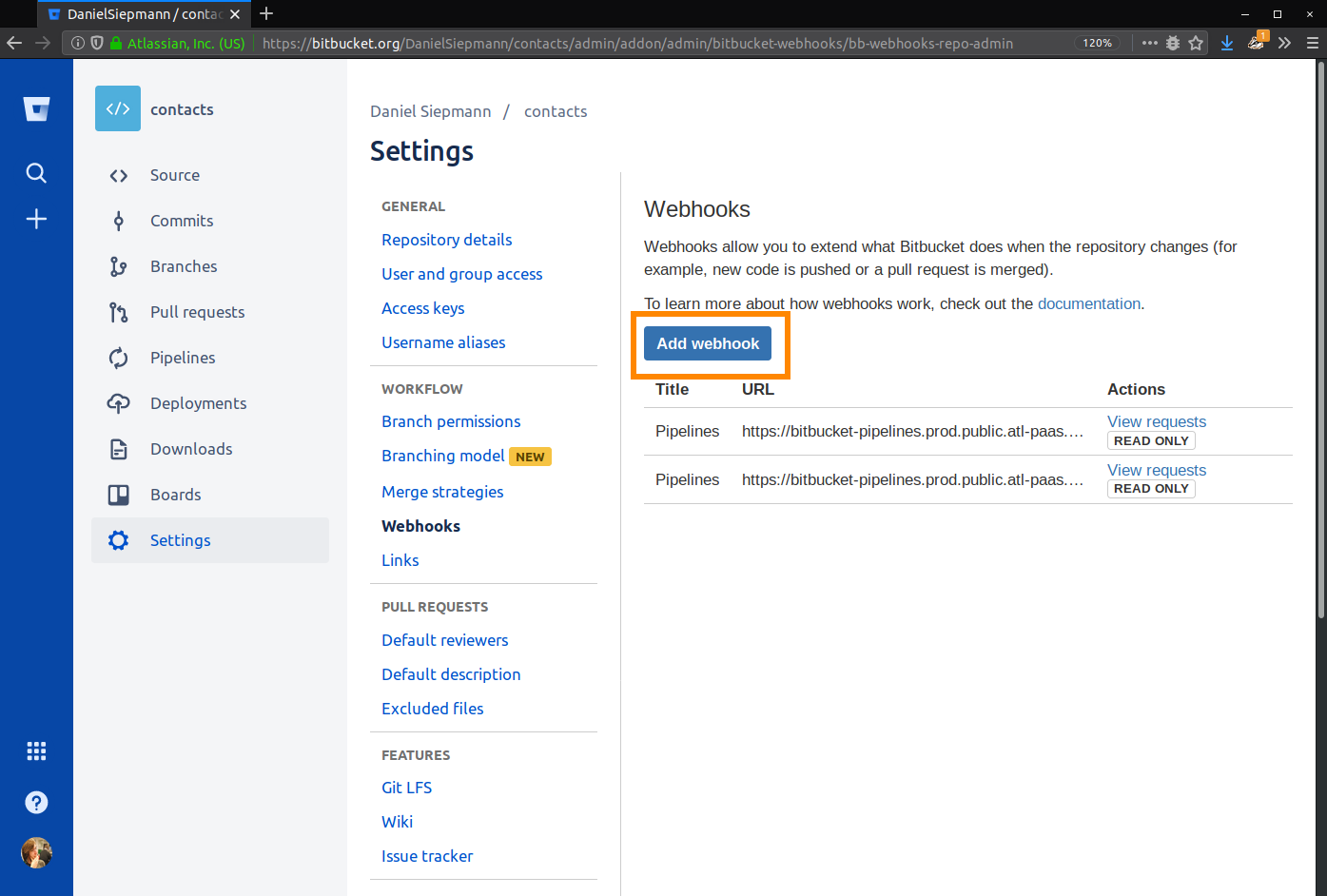Open Merge strategies settings

[442, 492]
